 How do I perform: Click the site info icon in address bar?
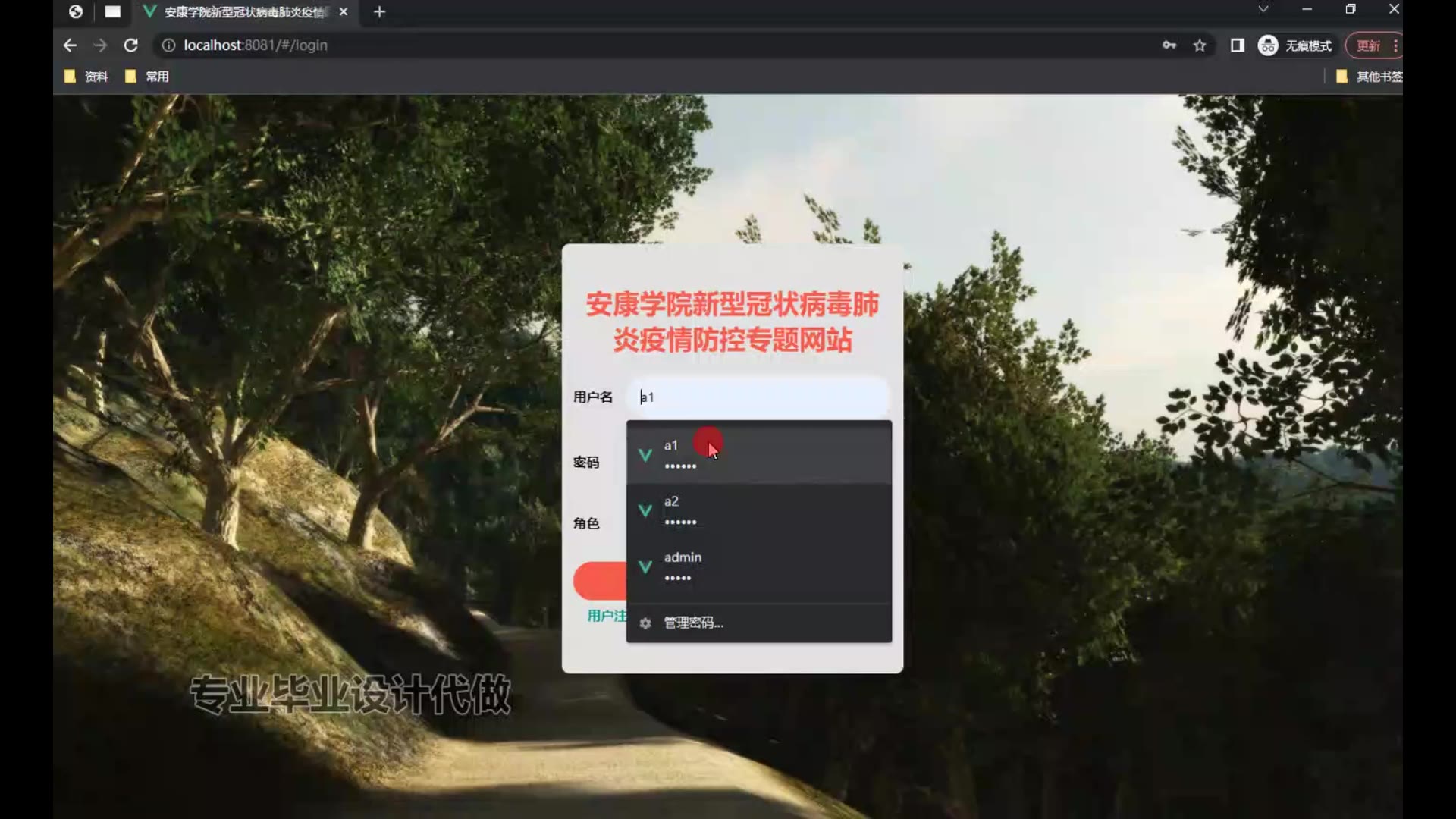pyautogui.click(x=168, y=45)
